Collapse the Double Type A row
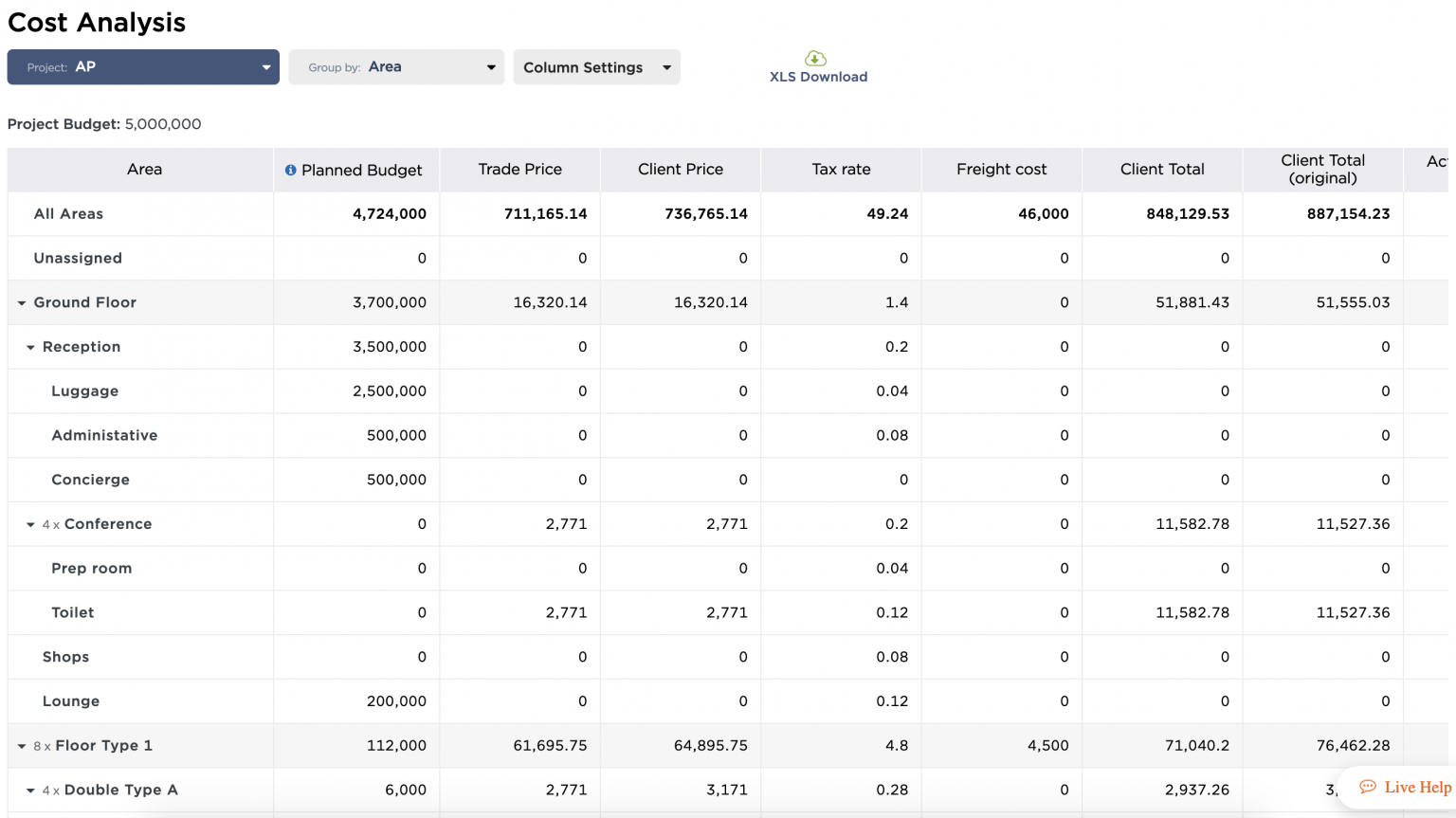This screenshot has width=1456, height=818. click(29, 790)
